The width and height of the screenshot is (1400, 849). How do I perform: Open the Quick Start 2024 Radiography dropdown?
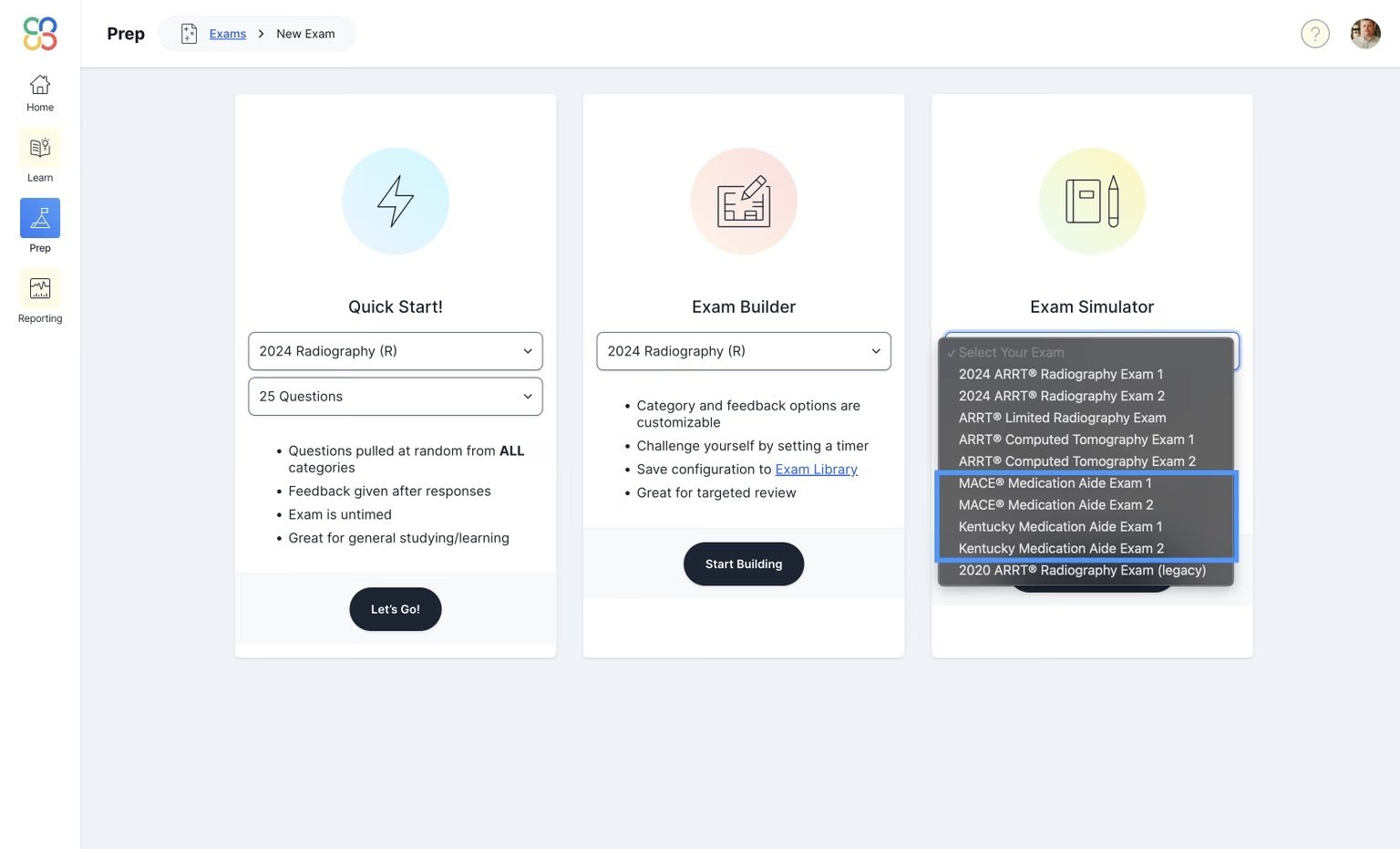395,351
